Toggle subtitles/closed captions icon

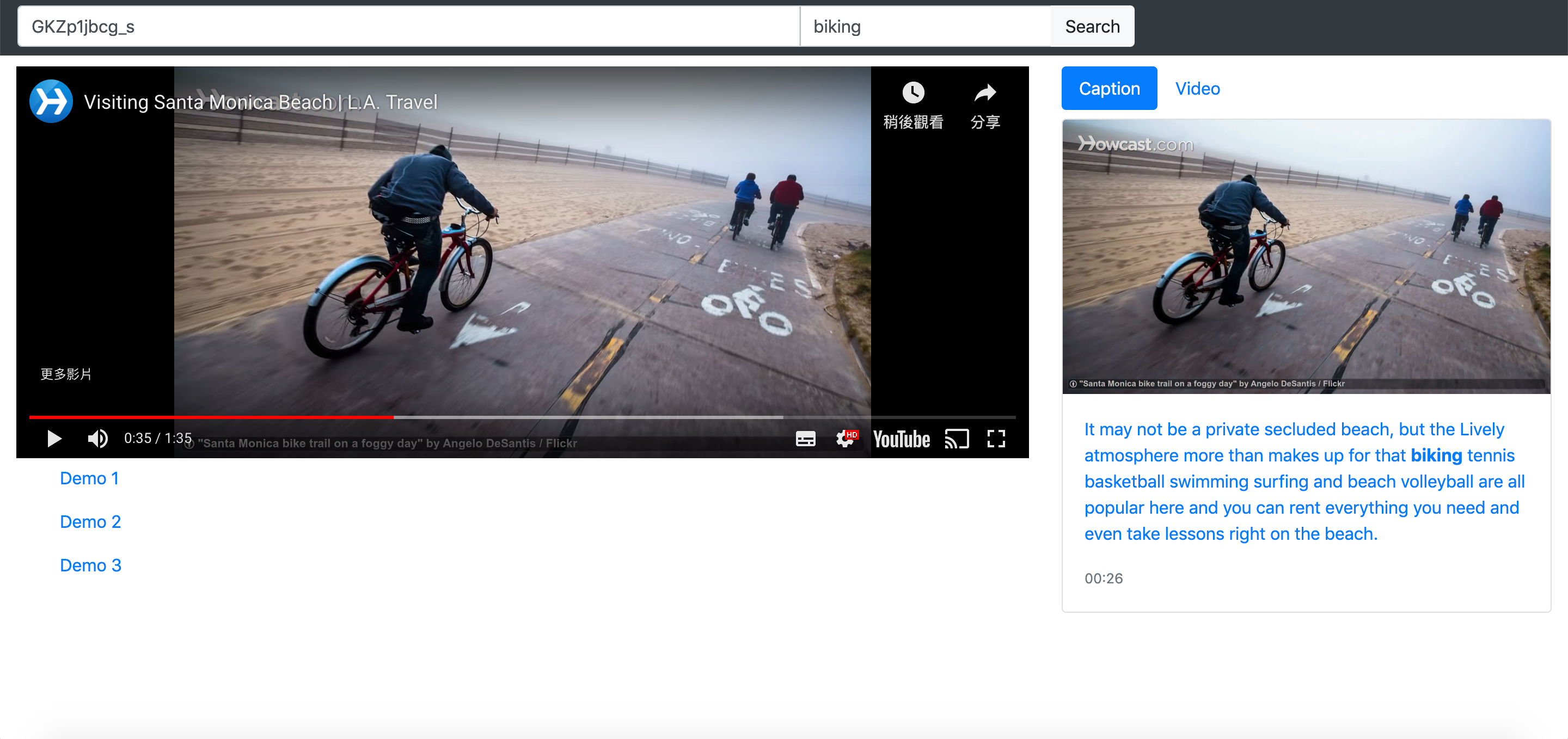[x=805, y=439]
